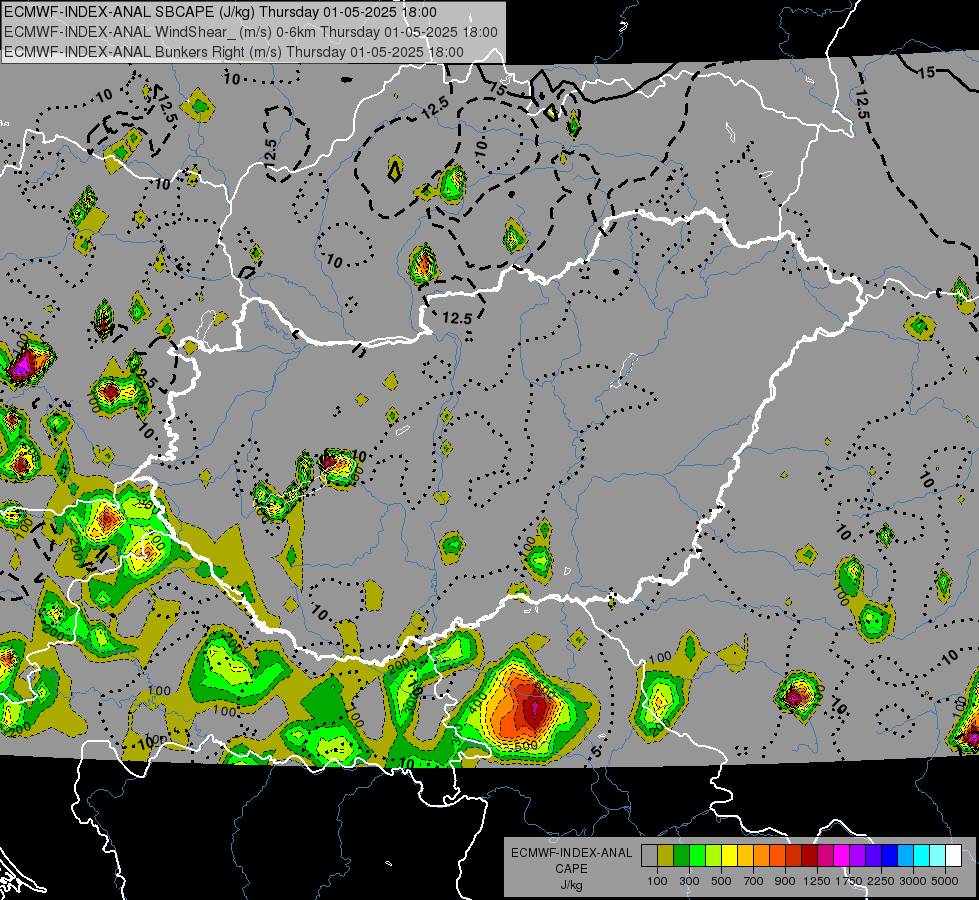Click the rotated 5 contour label
The image size is (979, 900).
pos(597,752)
